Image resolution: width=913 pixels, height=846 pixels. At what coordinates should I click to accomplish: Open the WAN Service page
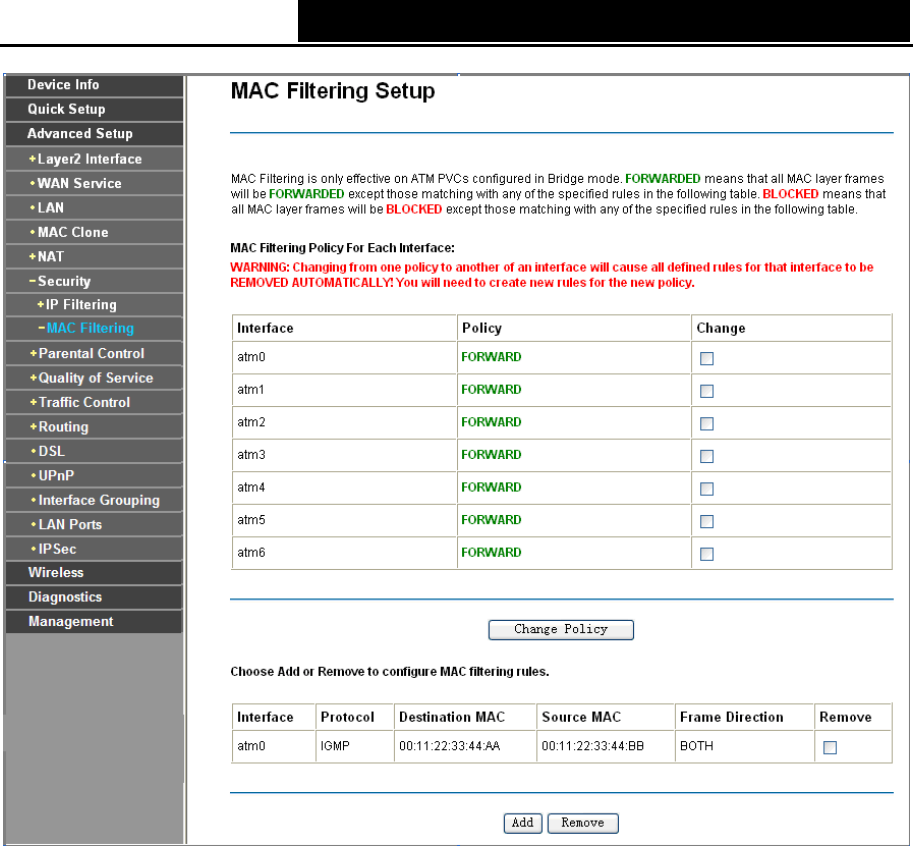point(79,183)
